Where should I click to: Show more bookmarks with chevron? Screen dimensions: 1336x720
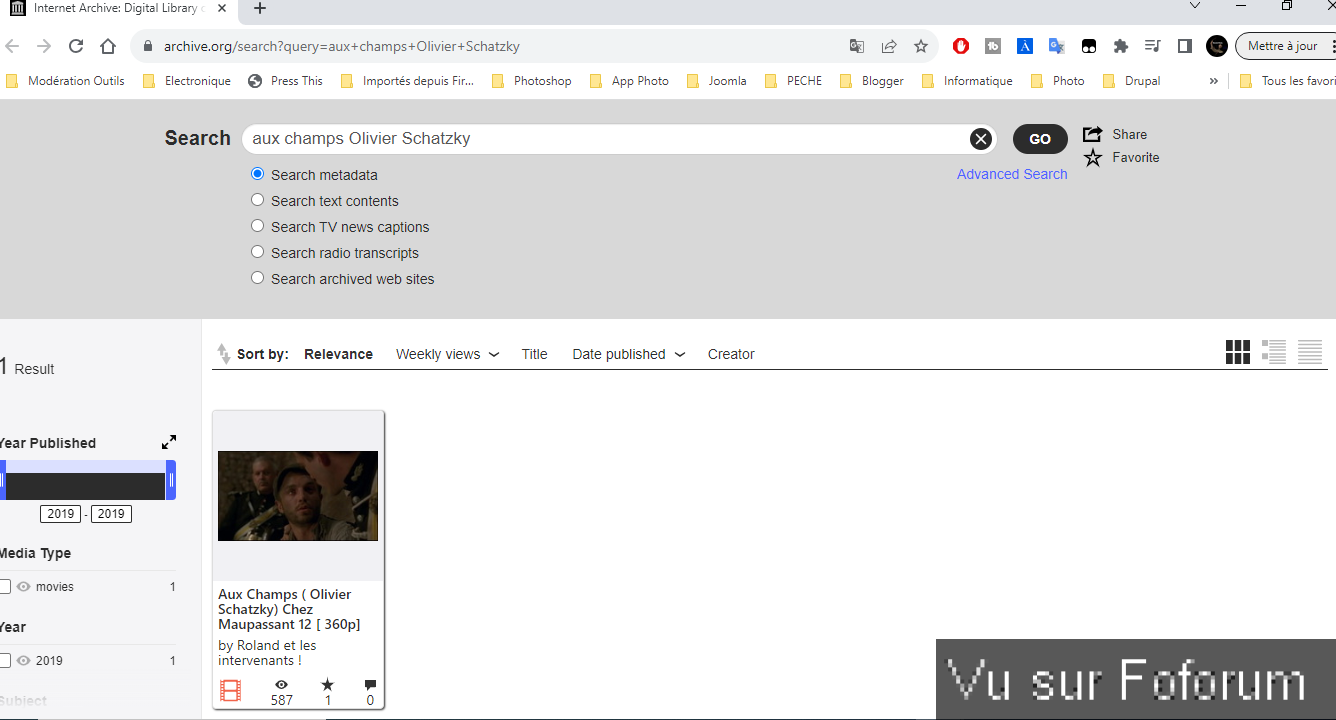(1213, 81)
